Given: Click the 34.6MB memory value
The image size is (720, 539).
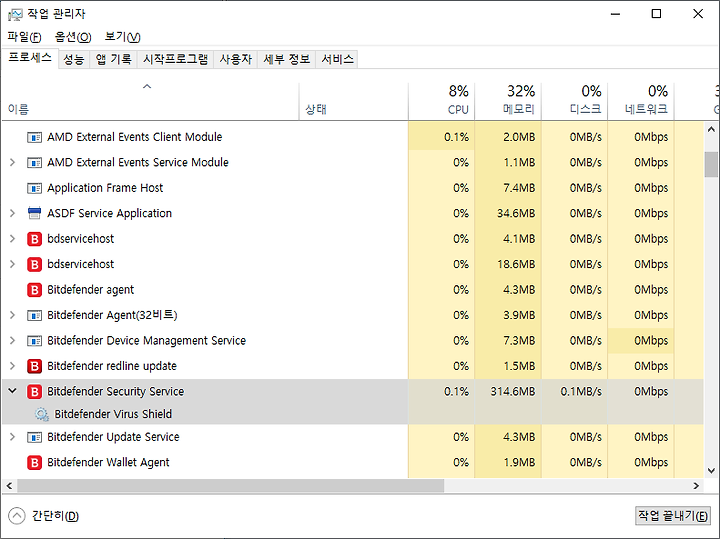Looking at the screenshot, I should 516,213.
